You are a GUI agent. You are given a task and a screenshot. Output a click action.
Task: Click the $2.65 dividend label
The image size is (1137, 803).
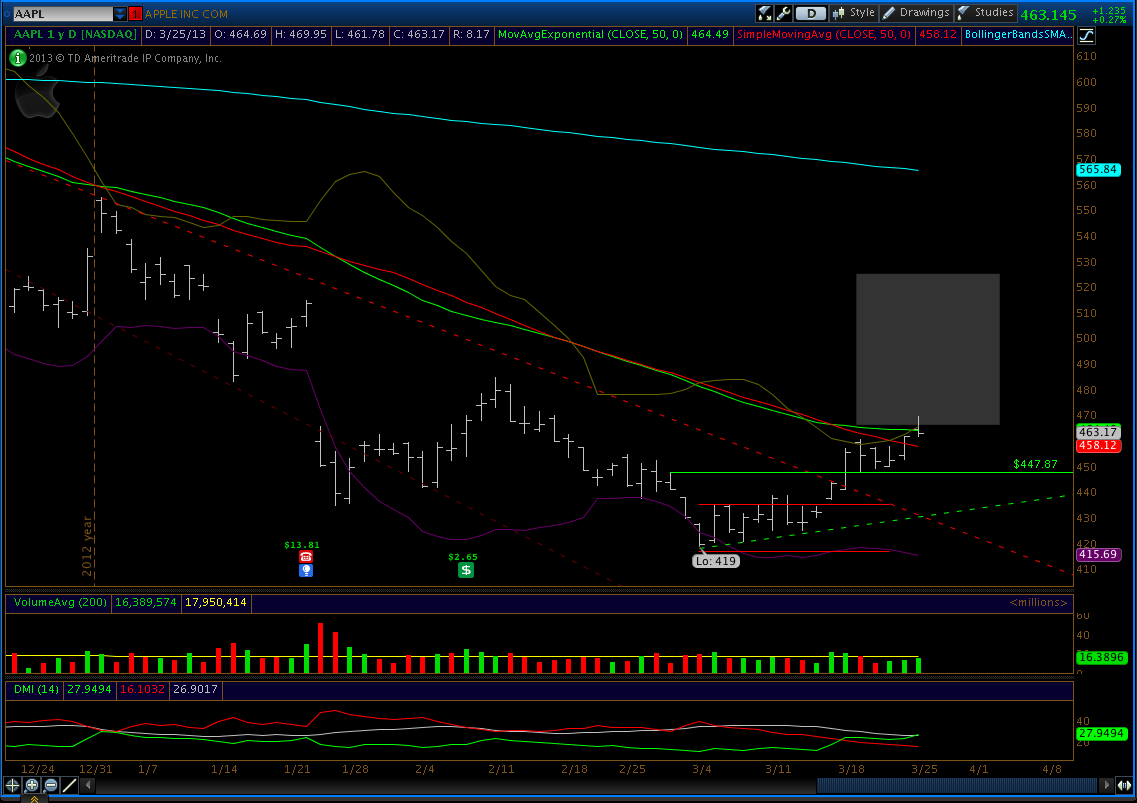(x=463, y=557)
